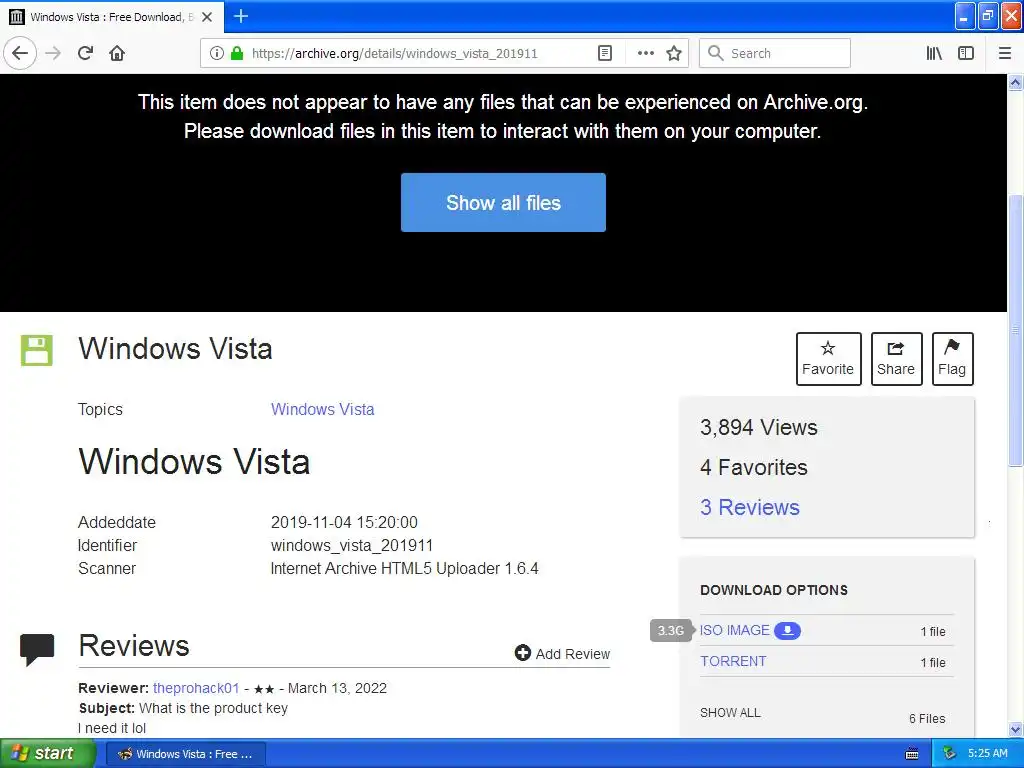Click the page scrollbar down arrow

(x=1016, y=729)
